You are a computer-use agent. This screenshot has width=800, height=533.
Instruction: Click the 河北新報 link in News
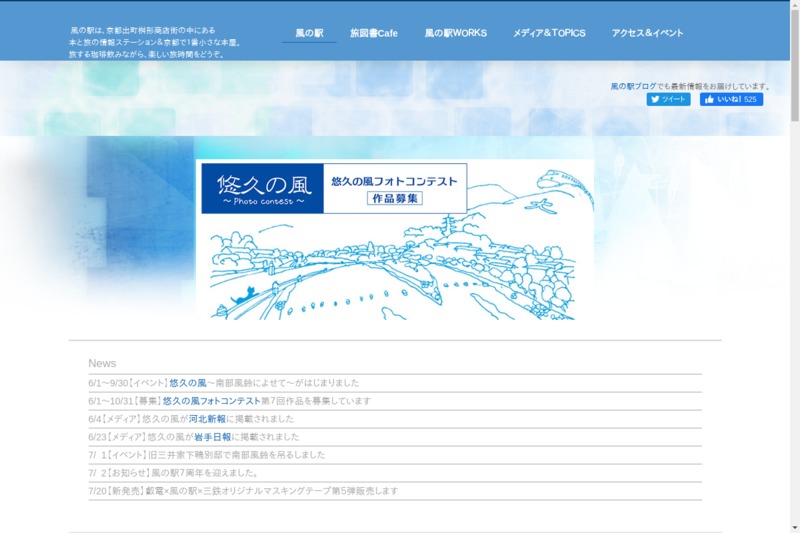(x=207, y=419)
